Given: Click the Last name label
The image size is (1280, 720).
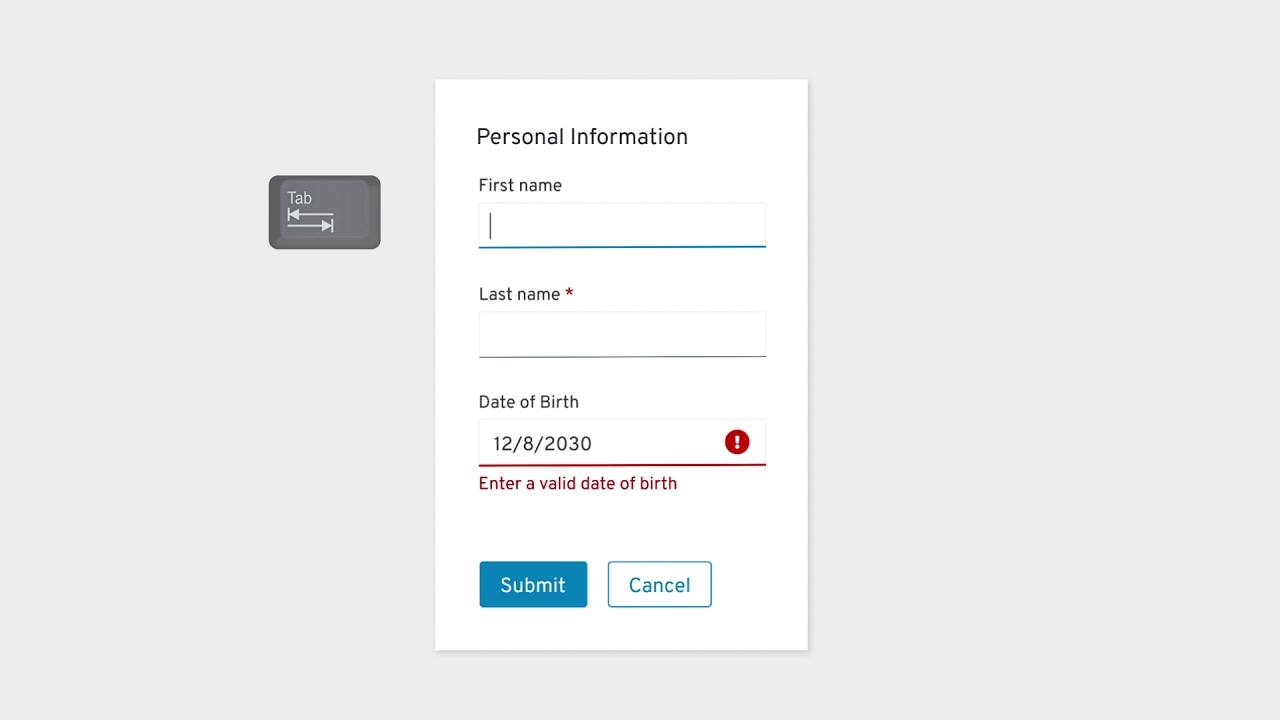Looking at the screenshot, I should tap(519, 294).
